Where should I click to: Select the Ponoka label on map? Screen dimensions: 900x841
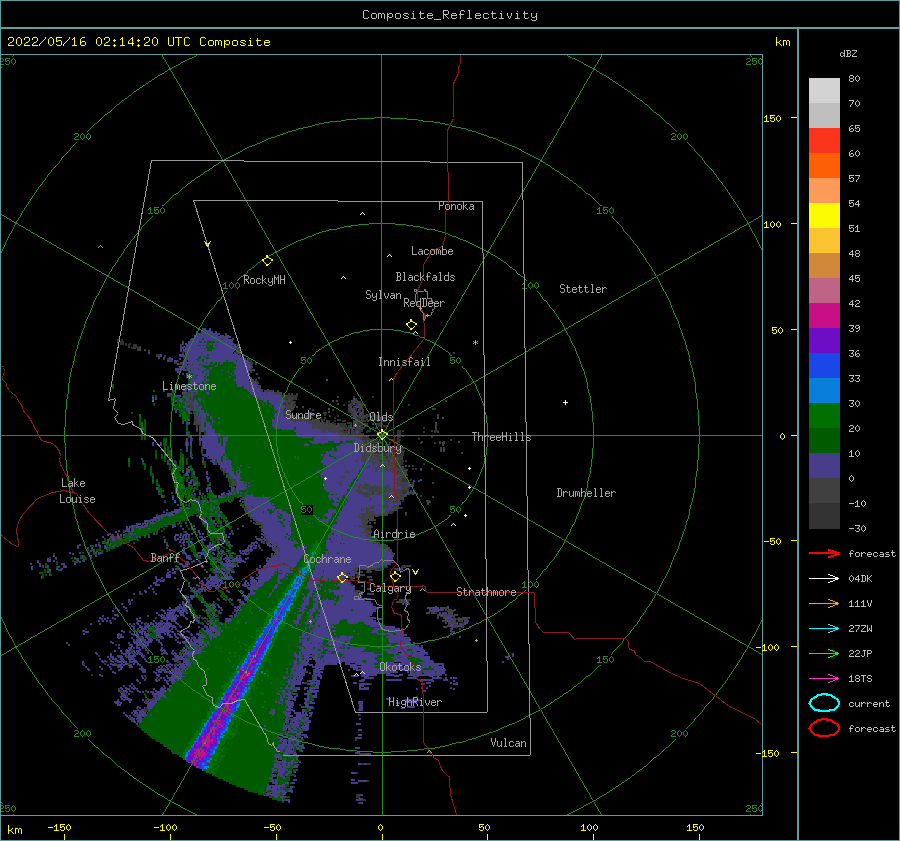coord(456,206)
